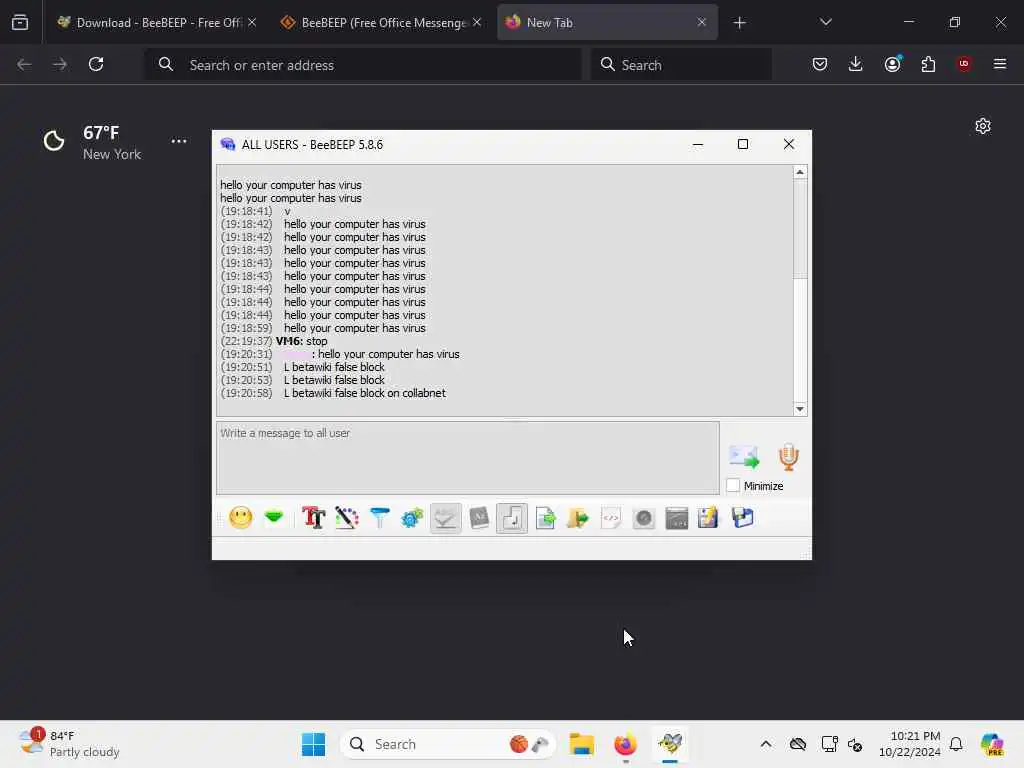Image resolution: width=1024 pixels, height=768 pixels.
Task: Click the blue funnel filter icon
Action: [379, 518]
